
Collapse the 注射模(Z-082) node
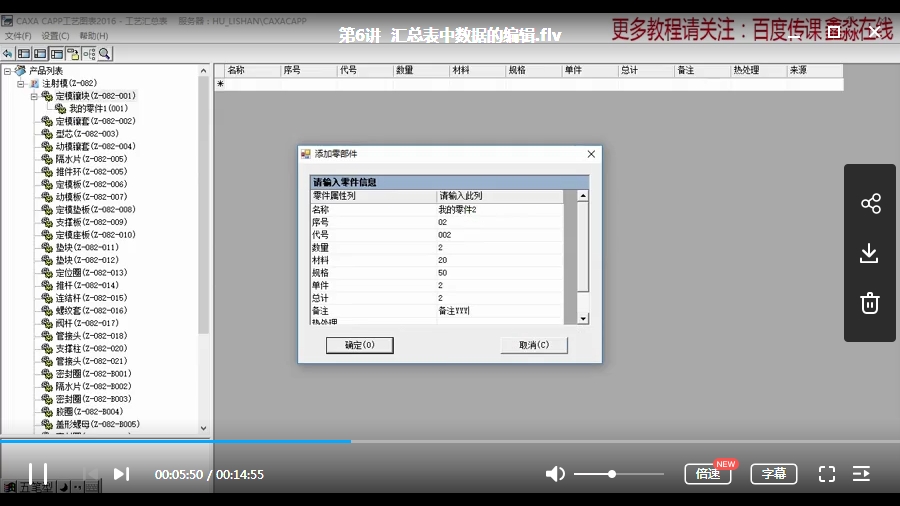click(x=21, y=84)
